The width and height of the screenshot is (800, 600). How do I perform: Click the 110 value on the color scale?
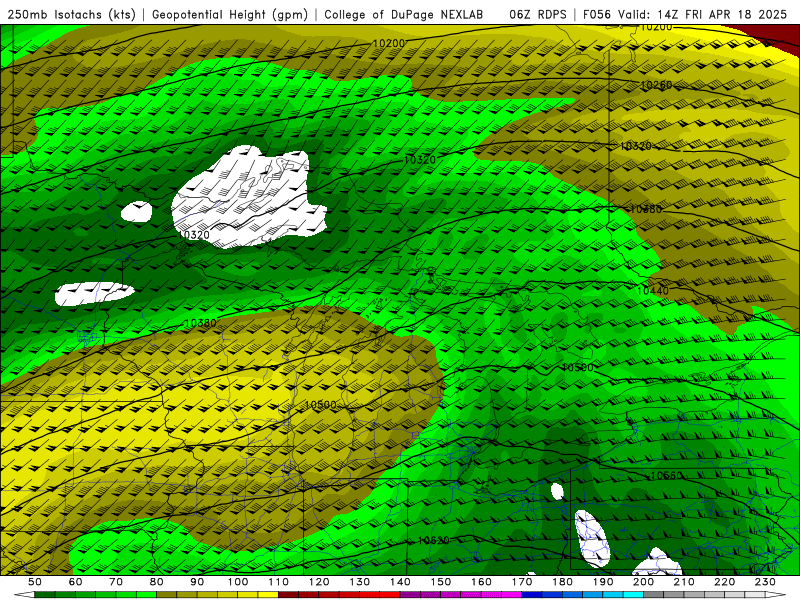point(278,582)
